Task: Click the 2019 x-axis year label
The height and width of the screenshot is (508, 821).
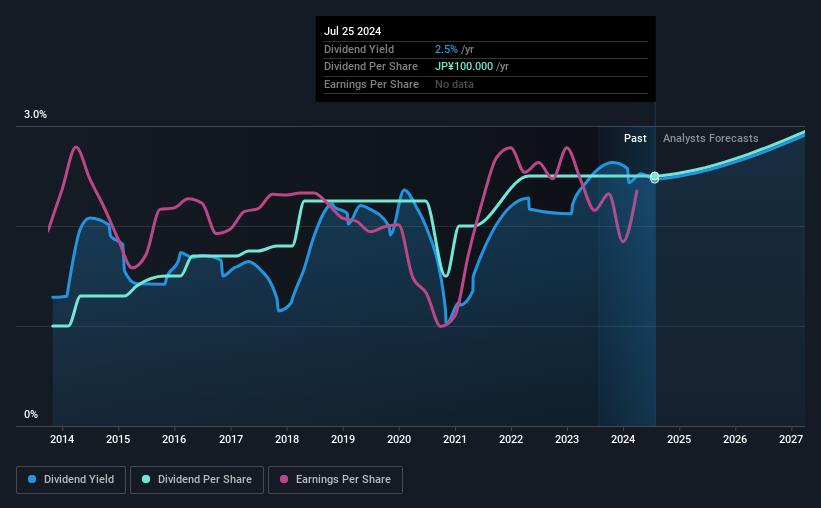Action: click(342, 439)
